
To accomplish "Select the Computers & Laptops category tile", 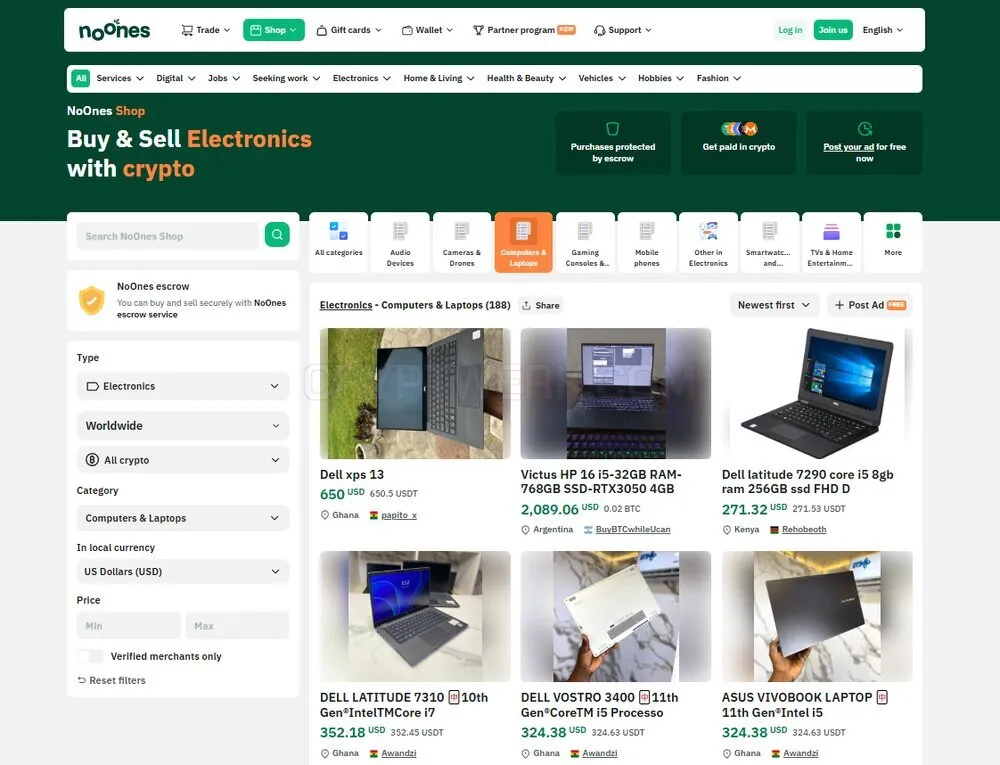I will [523, 242].
